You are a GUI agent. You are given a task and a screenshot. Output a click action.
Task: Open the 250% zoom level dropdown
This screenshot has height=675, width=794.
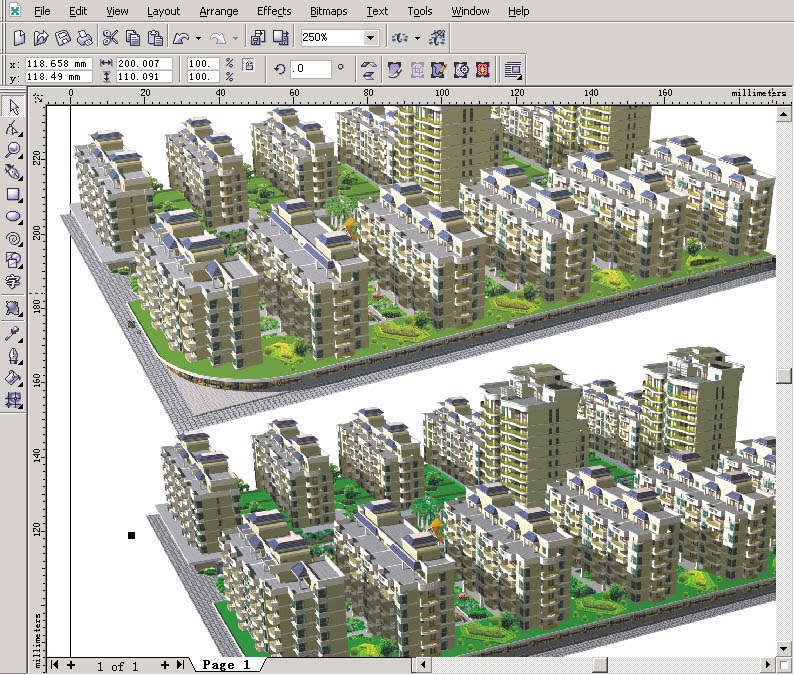[370, 37]
